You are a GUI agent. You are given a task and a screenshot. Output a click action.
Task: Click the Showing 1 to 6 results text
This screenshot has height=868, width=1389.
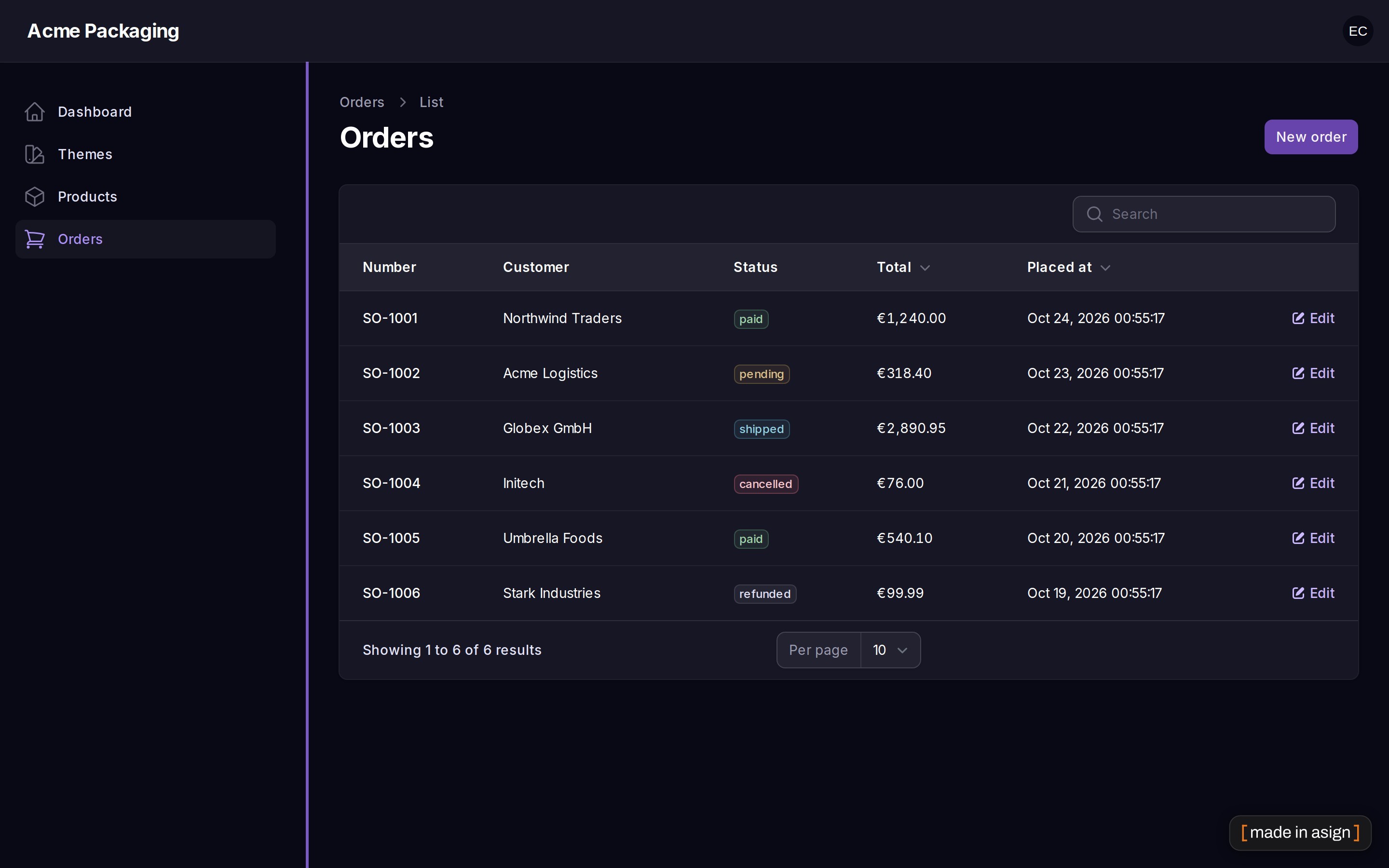(x=452, y=650)
